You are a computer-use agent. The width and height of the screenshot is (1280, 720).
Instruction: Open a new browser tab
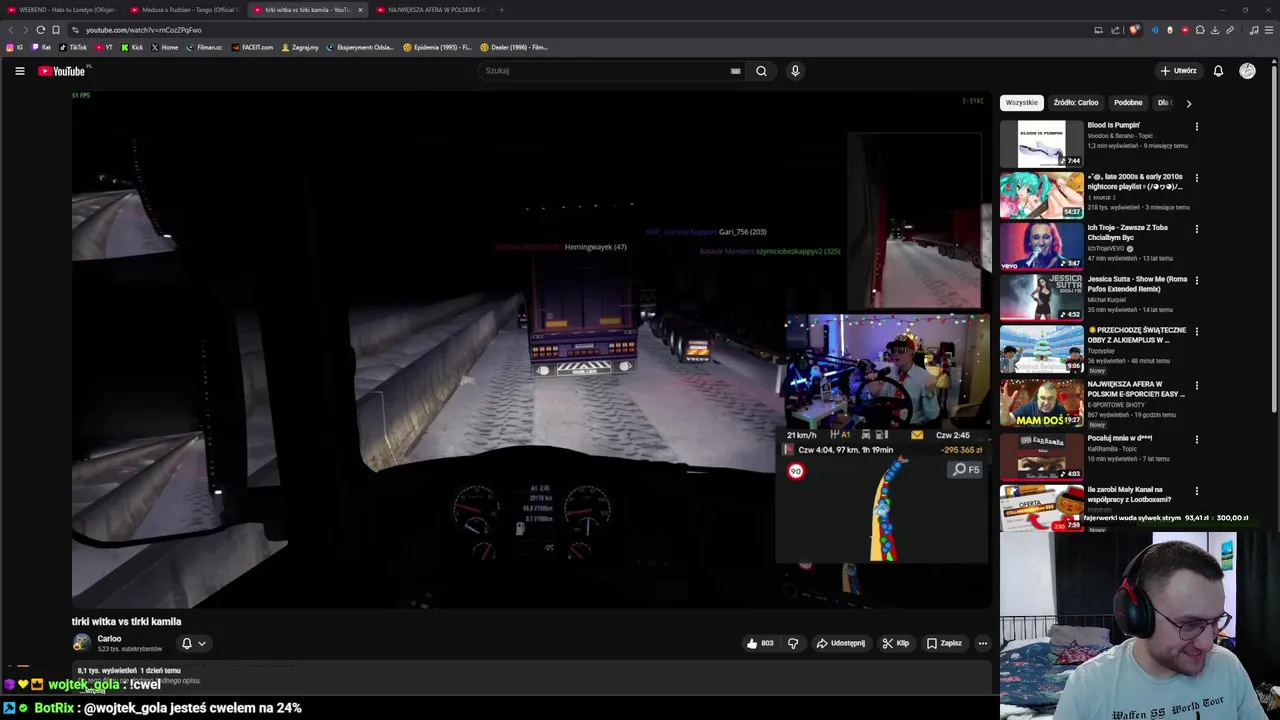(x=501, y=10)
